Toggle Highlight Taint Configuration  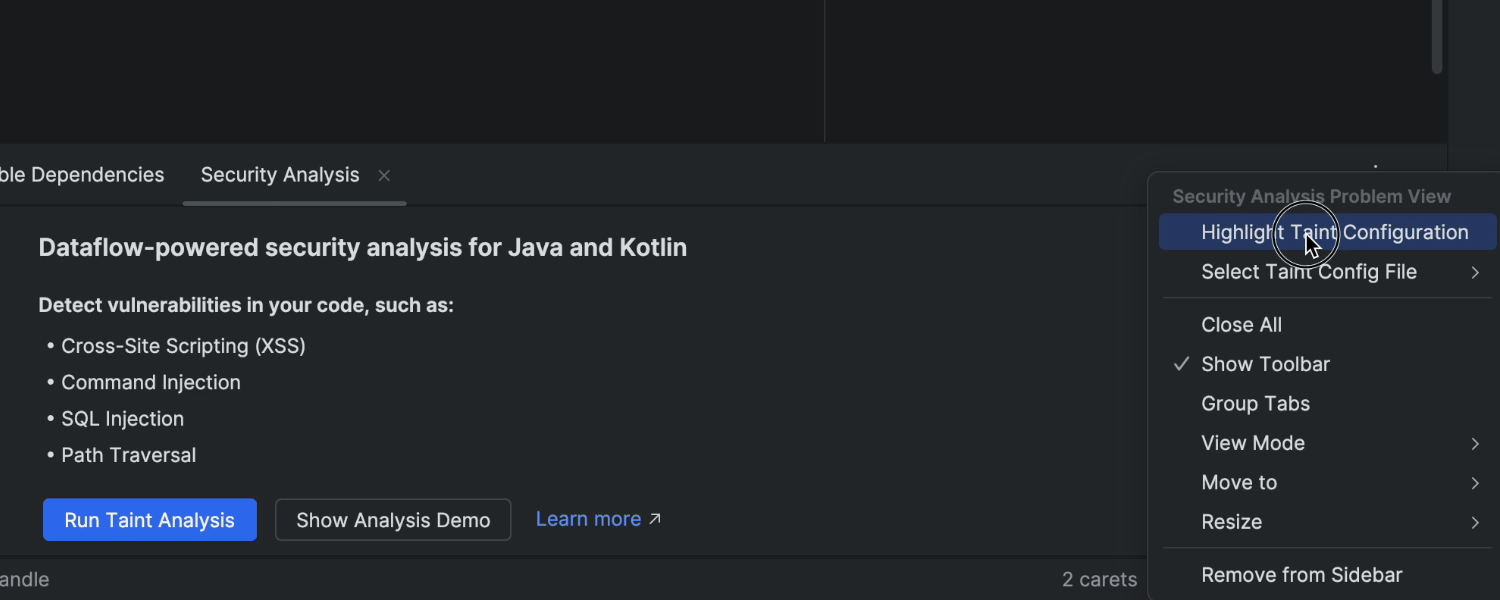(x=1334, y=233)
